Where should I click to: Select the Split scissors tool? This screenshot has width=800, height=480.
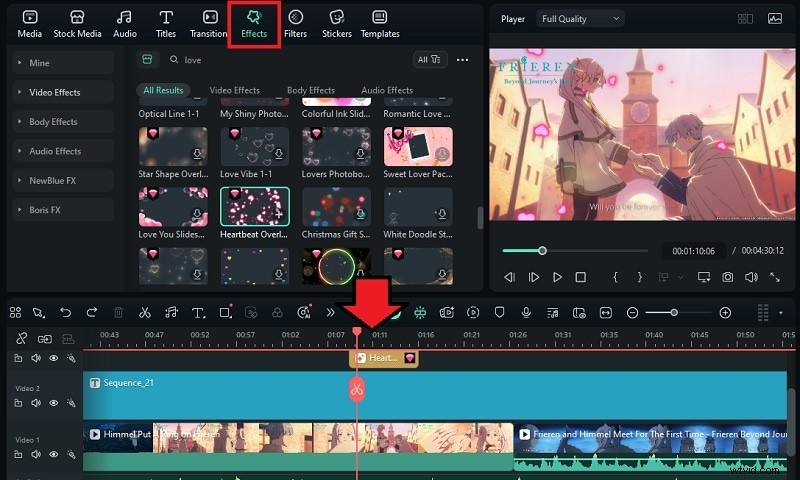(145, 312)
